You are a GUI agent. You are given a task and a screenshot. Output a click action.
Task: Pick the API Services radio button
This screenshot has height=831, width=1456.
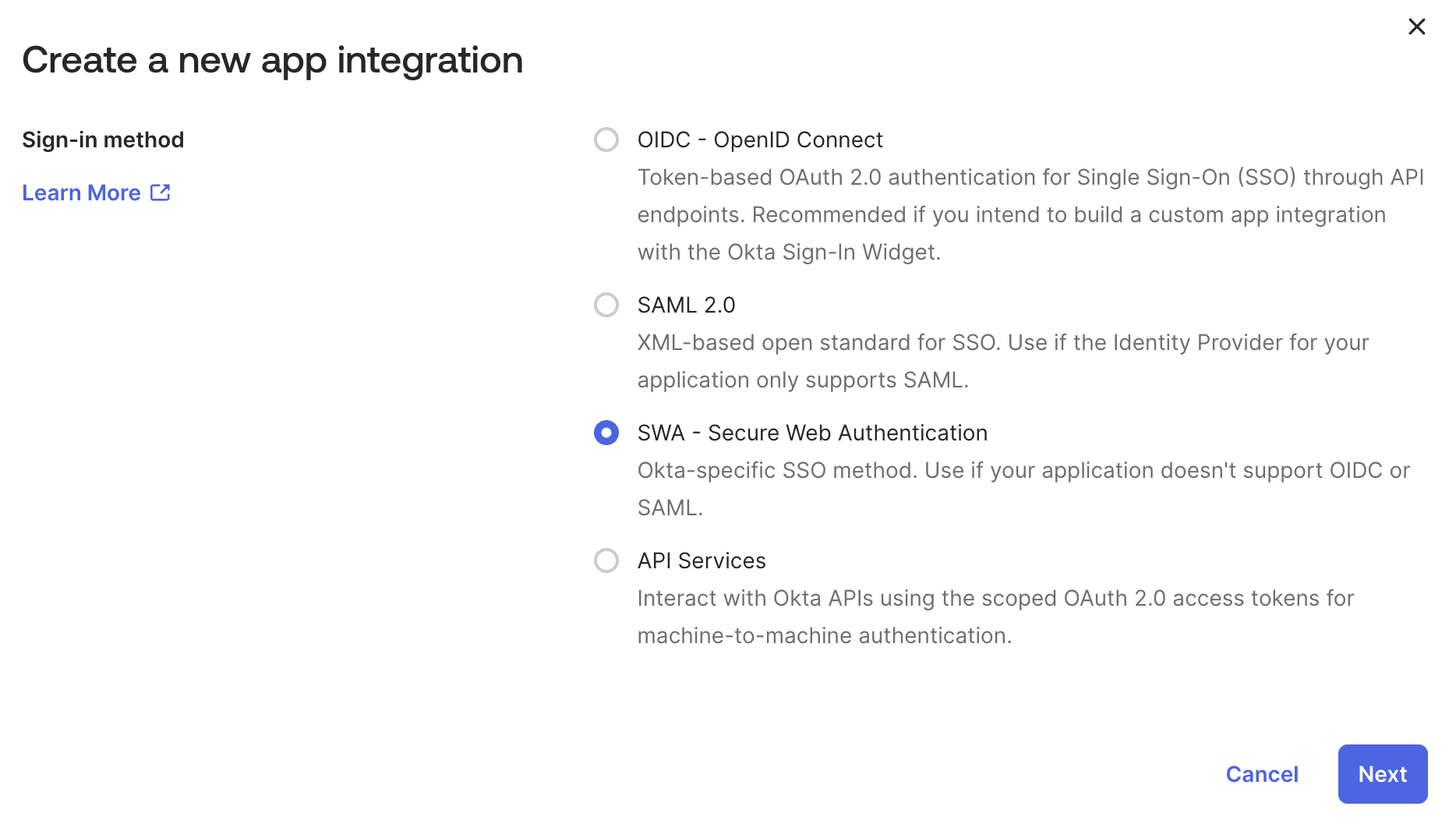pyautogui.click(x=606, y=560)
